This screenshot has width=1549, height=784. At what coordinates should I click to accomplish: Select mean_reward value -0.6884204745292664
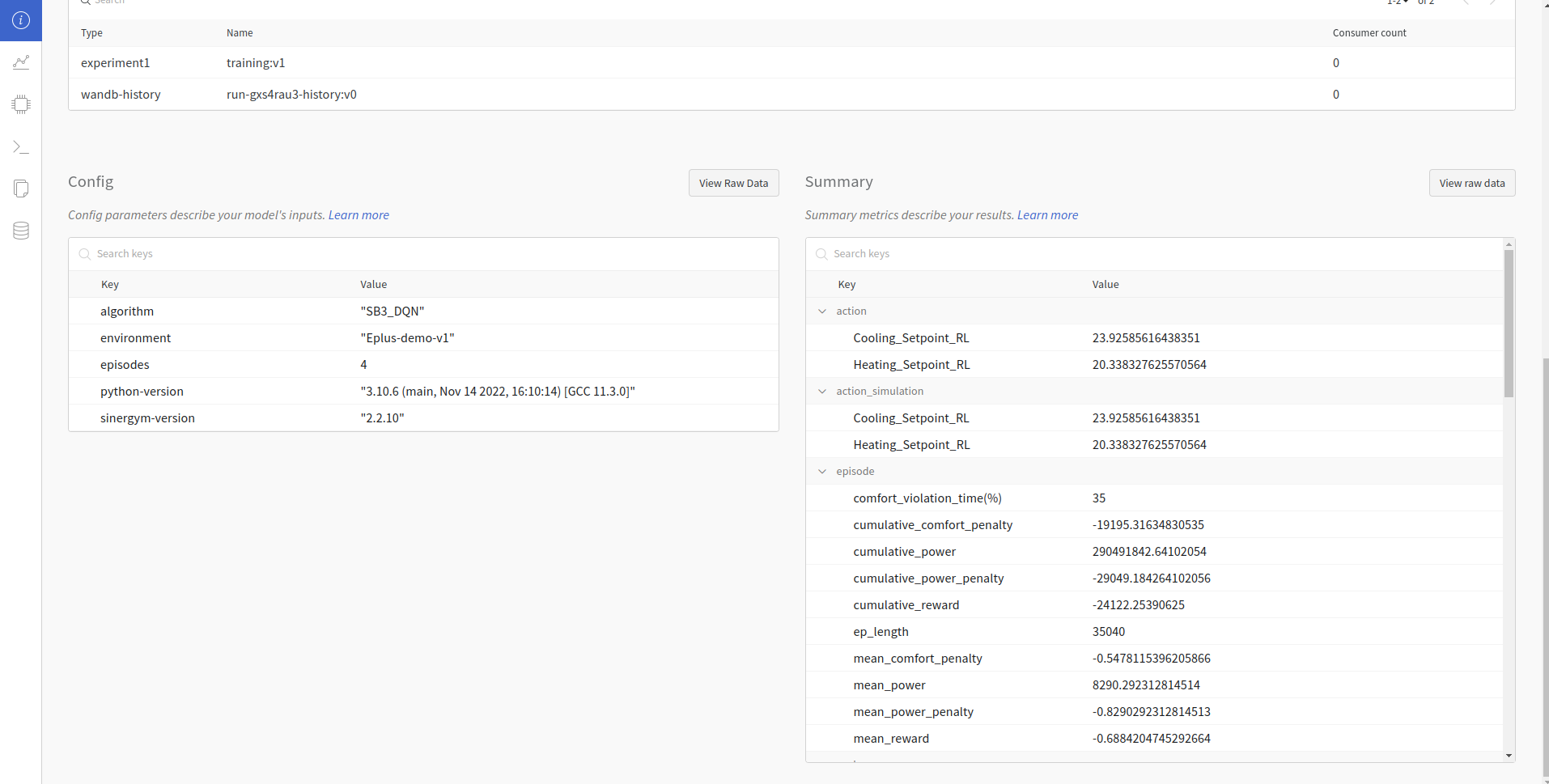tap(1152, 739)
